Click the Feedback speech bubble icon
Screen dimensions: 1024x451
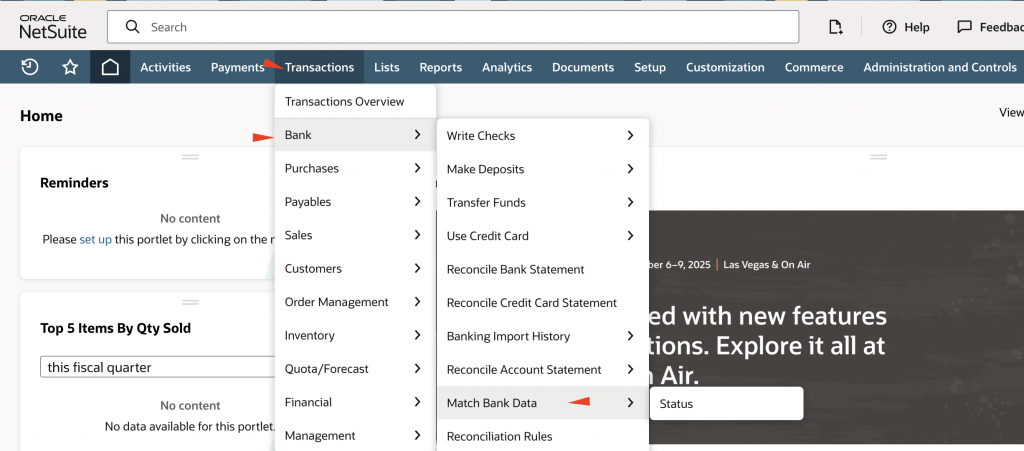[964, 27]
